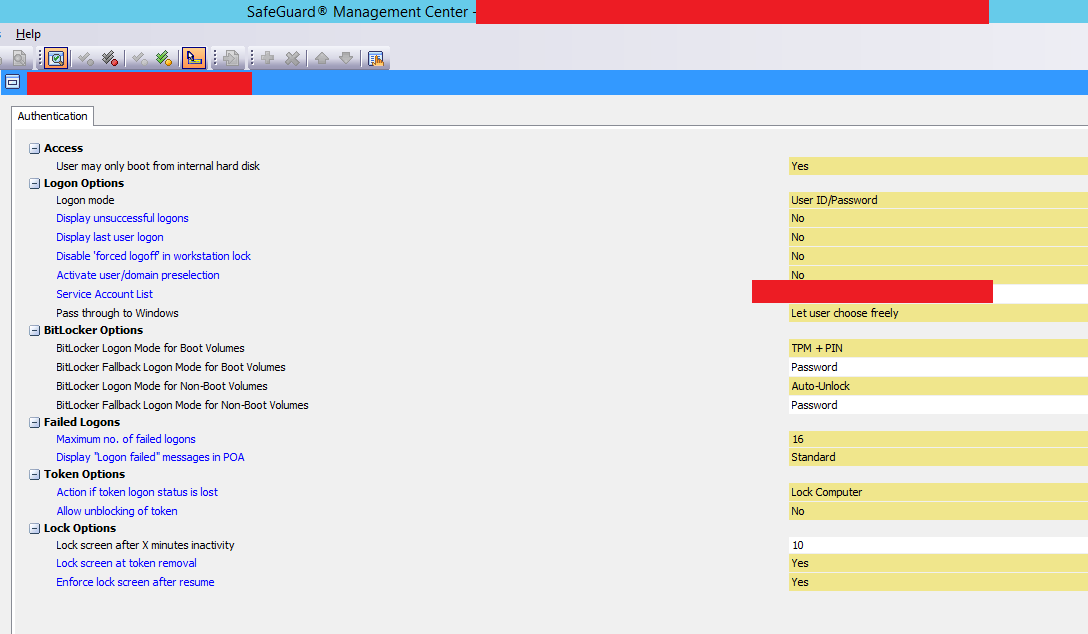Switch to the Authentication tab
This screenshot has width=1088, height=634.
coord(53,116)
